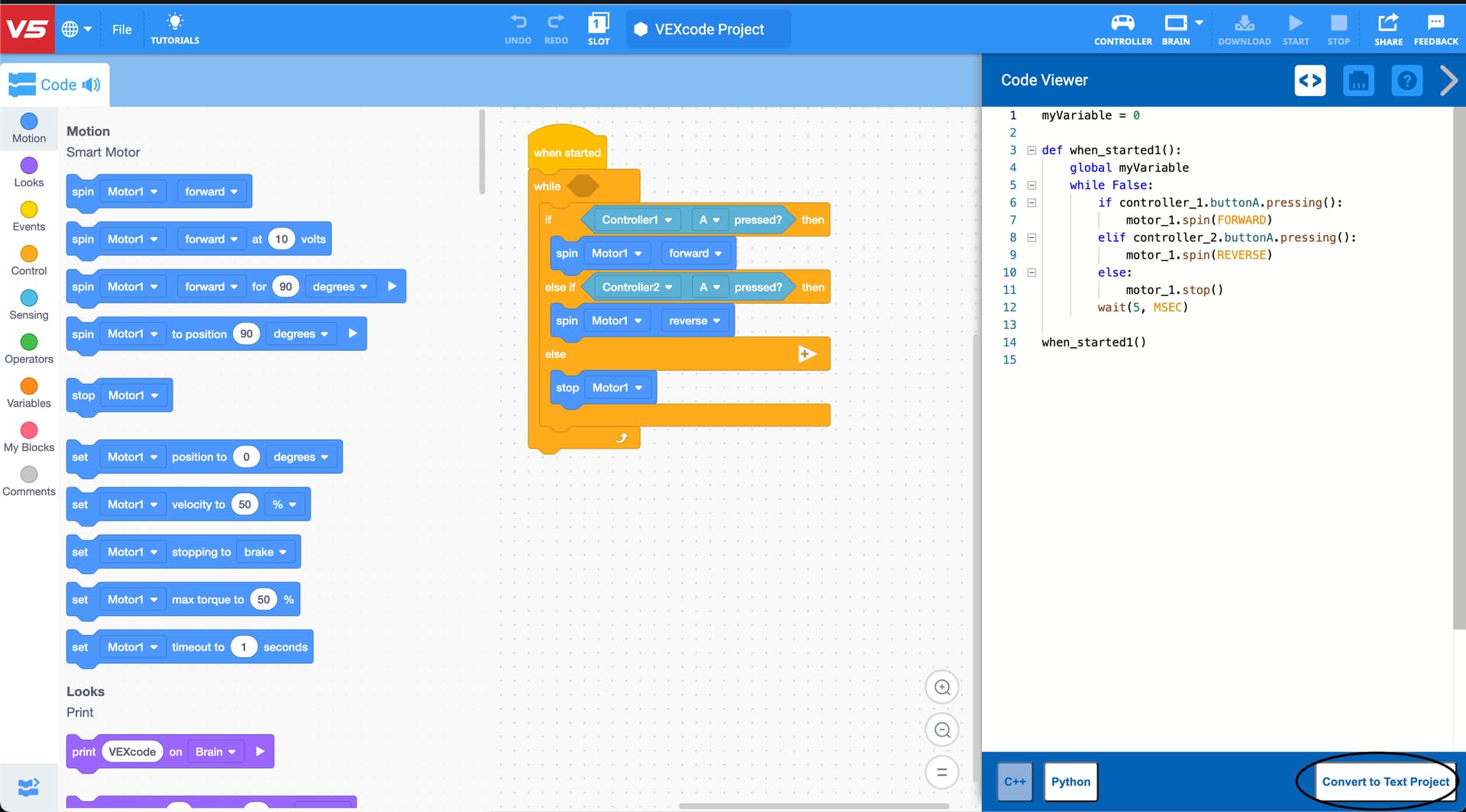Collapse the Code Viewer with right chevron
The image size is (1466, 812).
tap(1448, 80)
